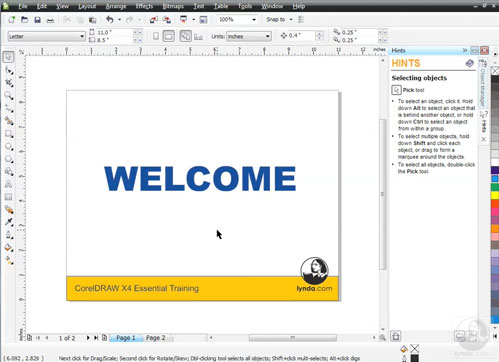The width and height of the screenshot is (499, 362).
Task: Select the Text tool
Action: tap(9, 184)
